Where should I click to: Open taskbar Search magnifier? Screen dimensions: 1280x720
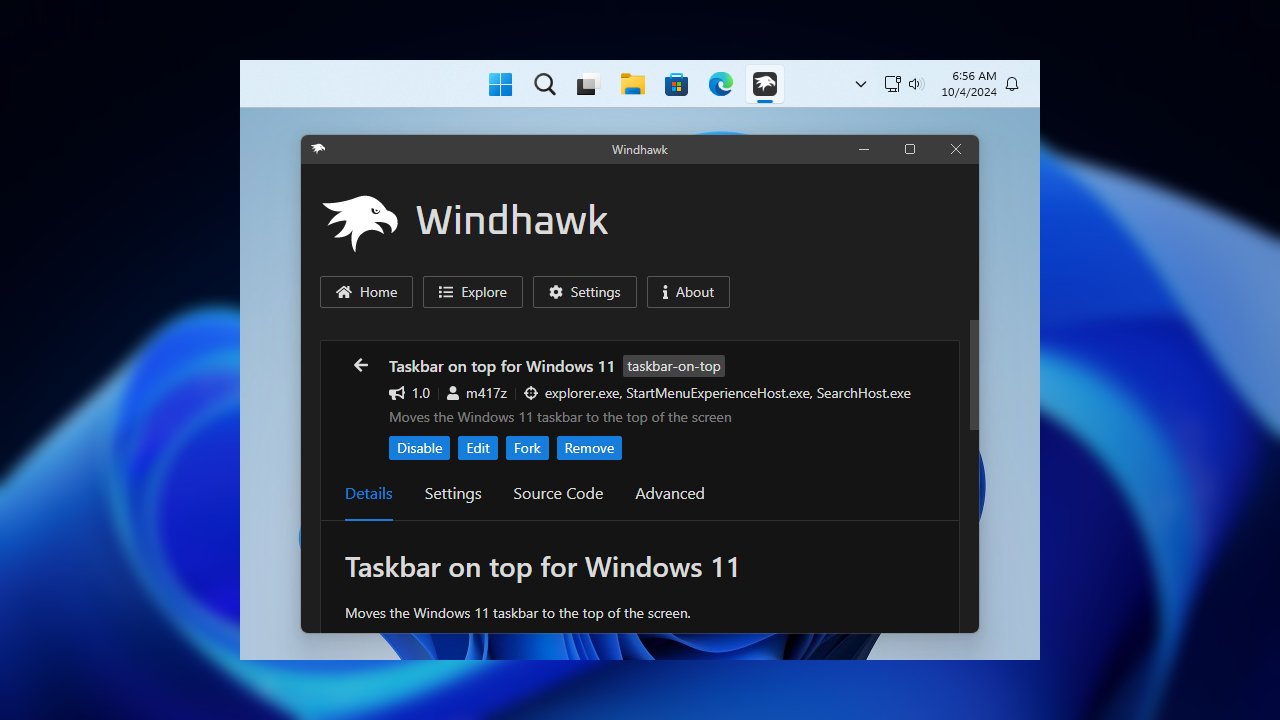545,85
